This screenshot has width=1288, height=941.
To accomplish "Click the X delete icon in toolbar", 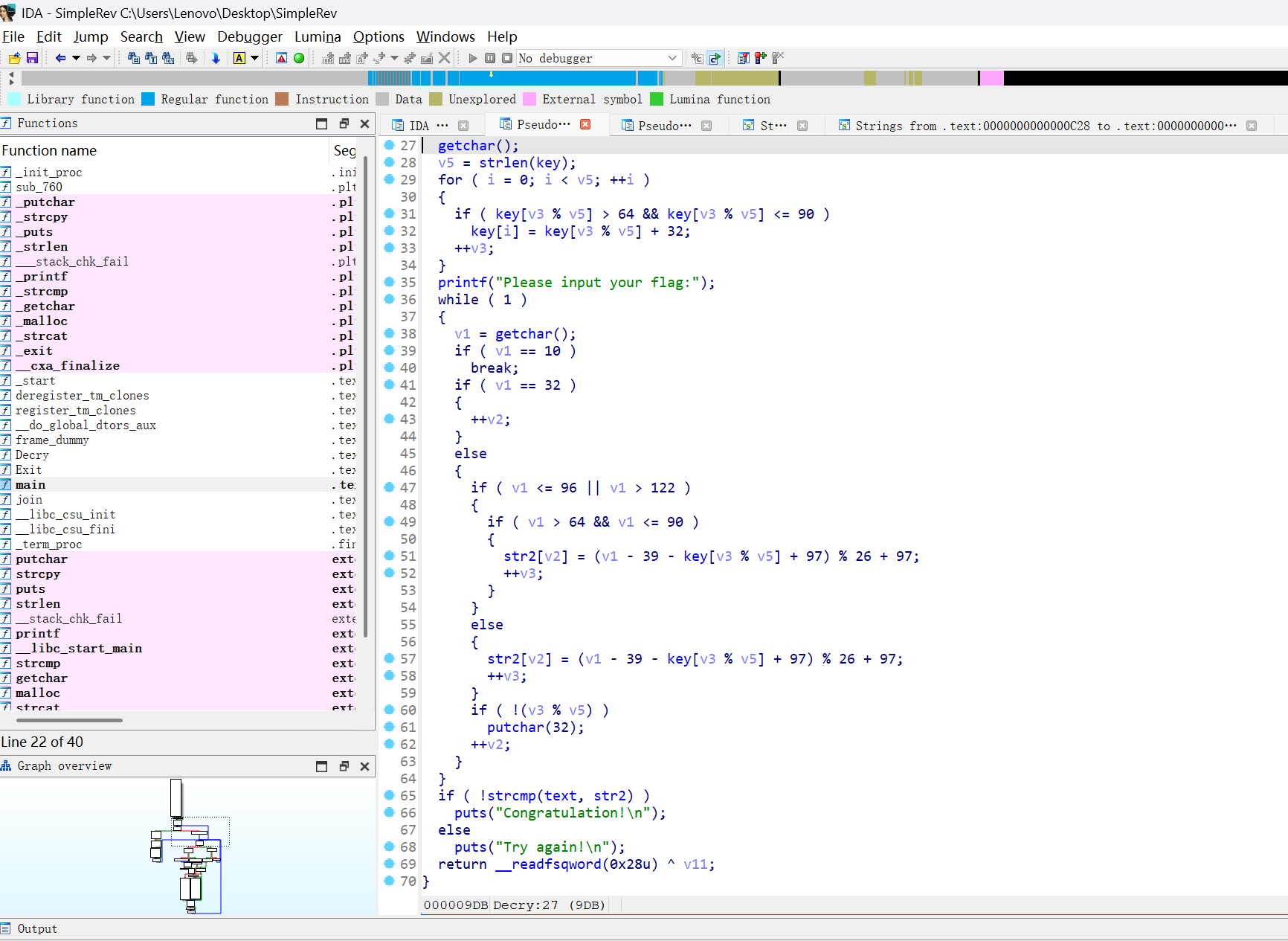I will tap(444, 58).
